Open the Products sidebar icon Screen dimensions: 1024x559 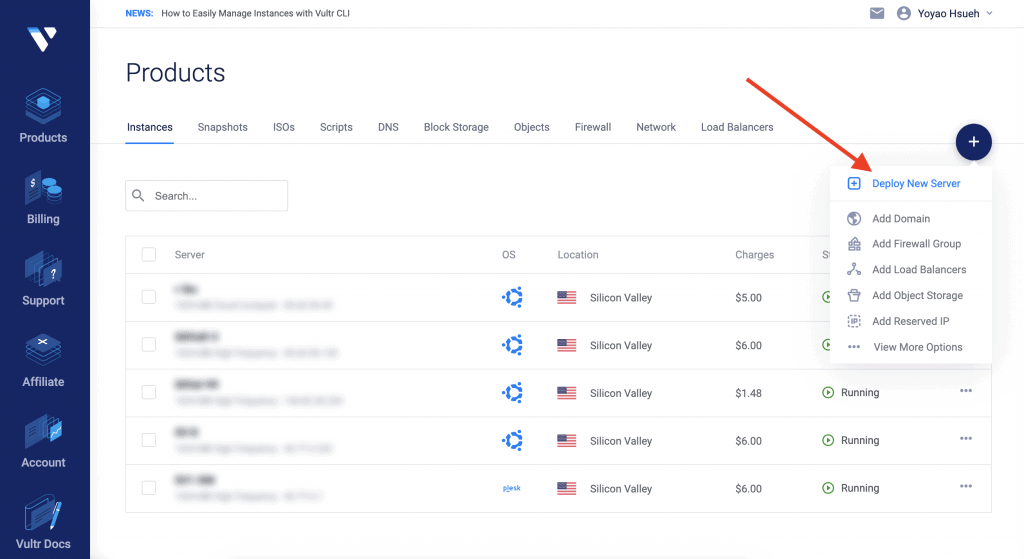tap(43, 116)
